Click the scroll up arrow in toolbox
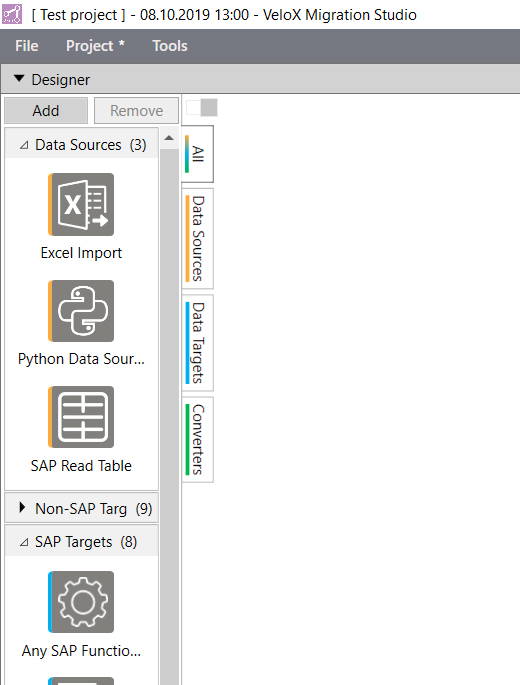This screenshot has width=520, height=685. click(x=169, y=138)
